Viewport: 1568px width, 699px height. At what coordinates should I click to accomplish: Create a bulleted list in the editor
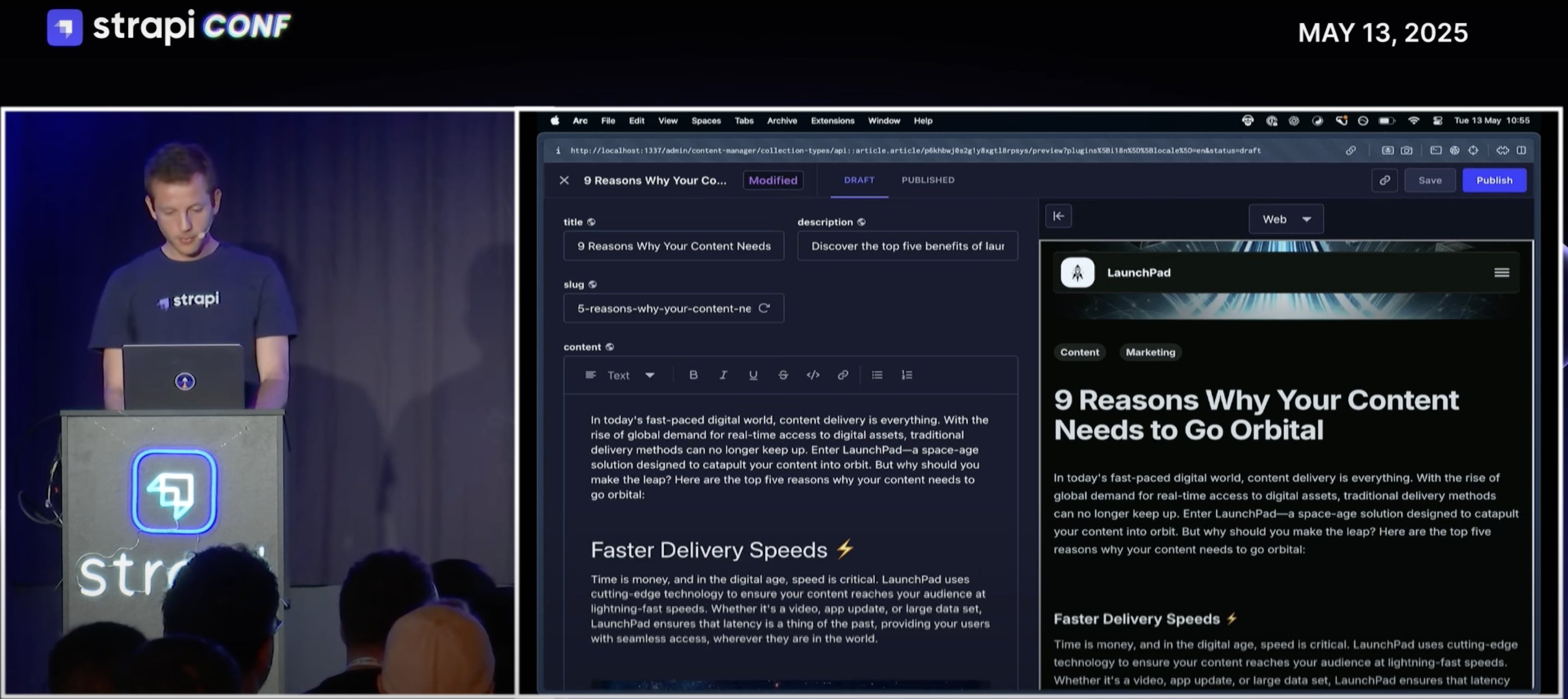point(877,375)
